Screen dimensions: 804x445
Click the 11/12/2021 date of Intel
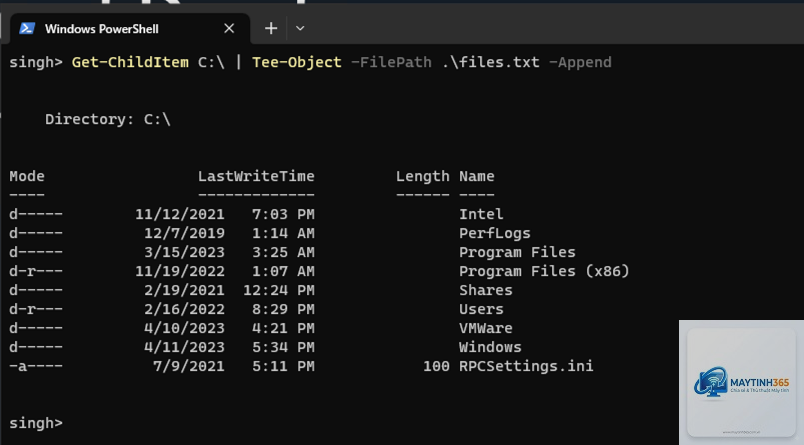coord(180,214)
